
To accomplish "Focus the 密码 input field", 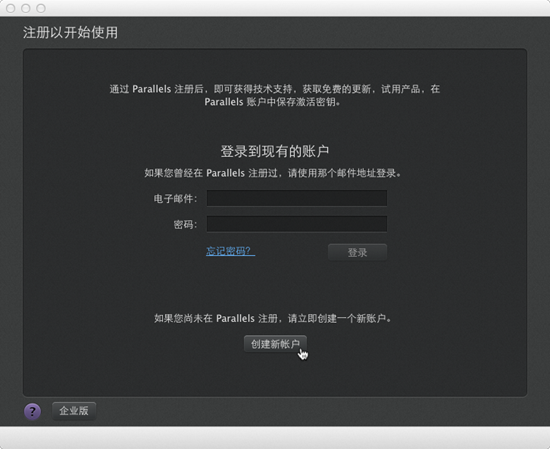I will 297,224.
